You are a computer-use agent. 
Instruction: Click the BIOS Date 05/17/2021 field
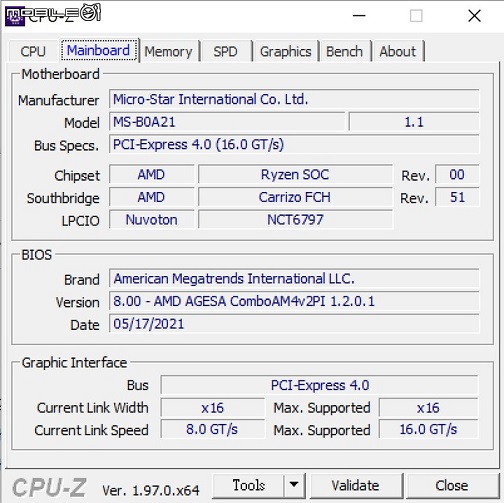pyautogui.click(x=294, y=324)
